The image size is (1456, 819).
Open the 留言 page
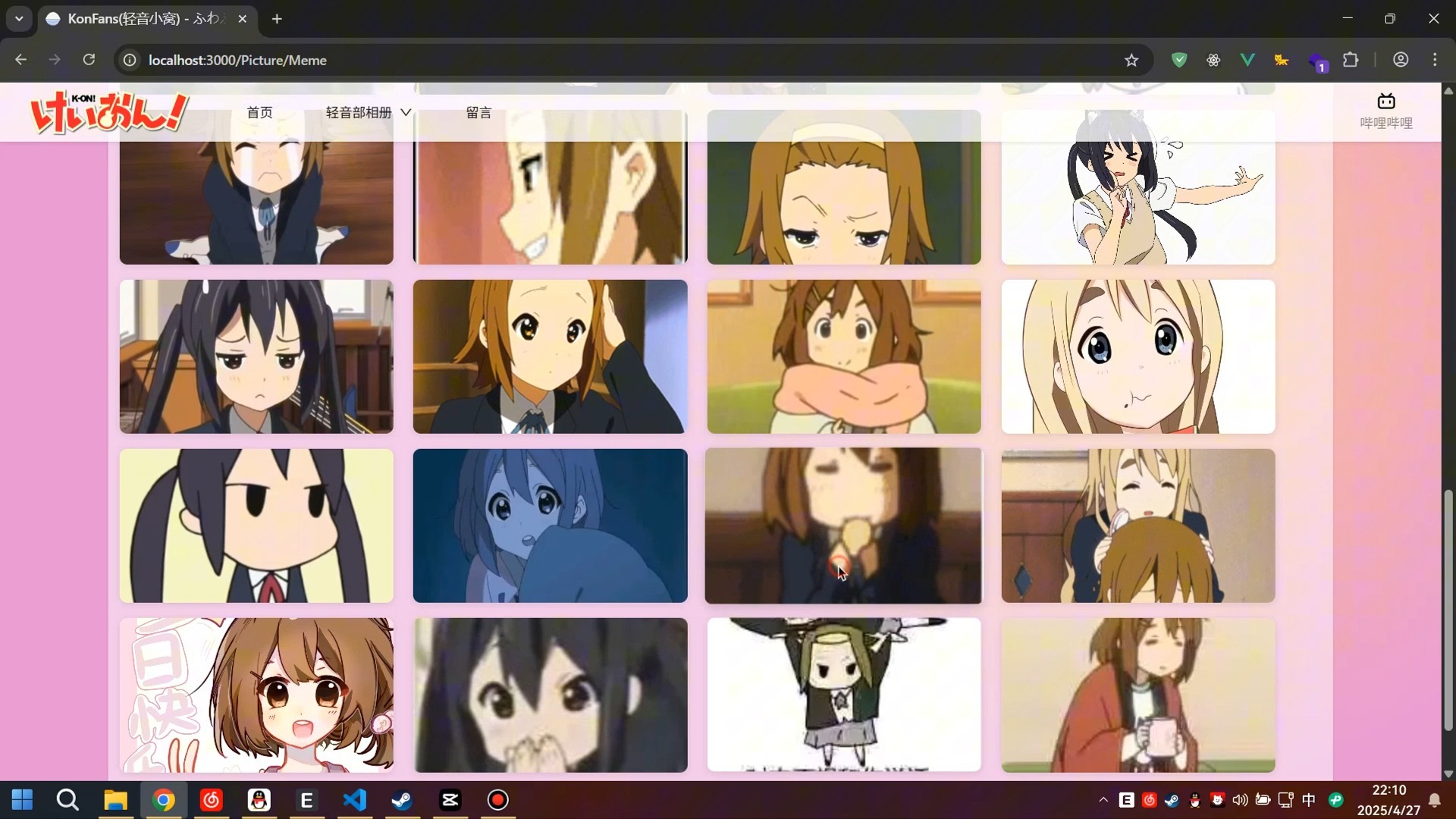point(479,112)
